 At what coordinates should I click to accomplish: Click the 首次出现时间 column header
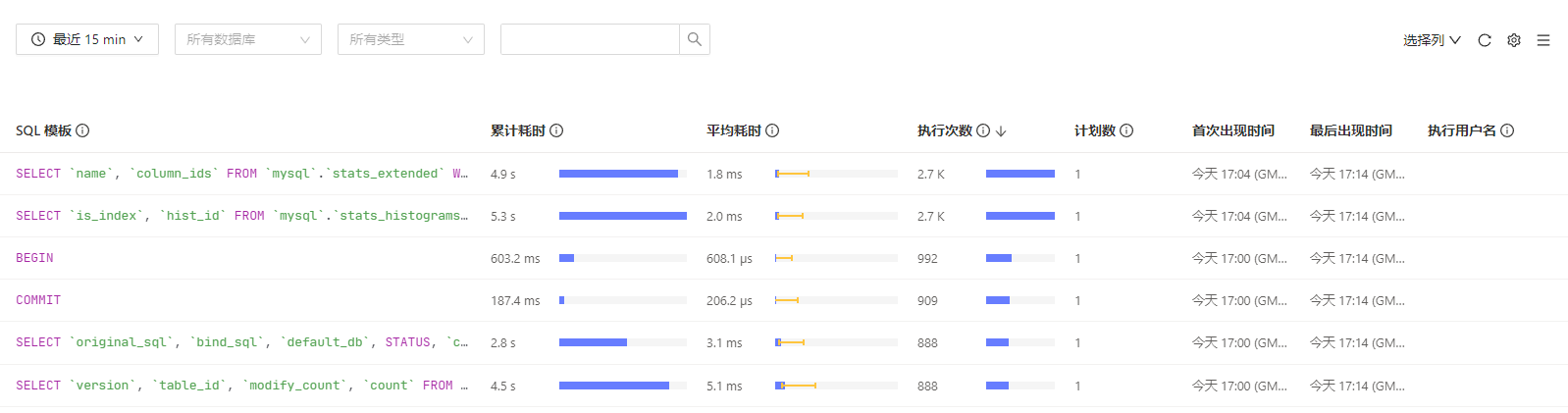(1232, 130)
